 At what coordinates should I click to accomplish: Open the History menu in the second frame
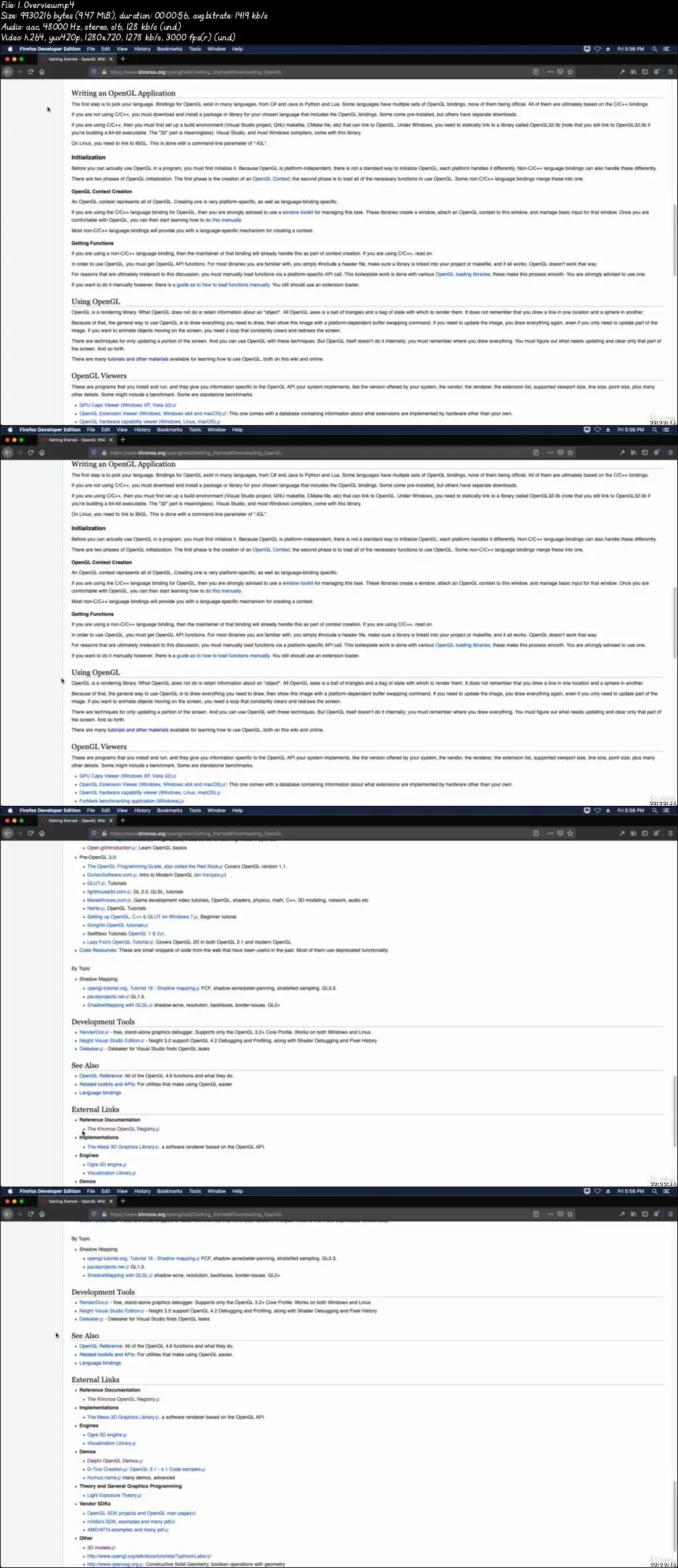click(x=142, y=430)
